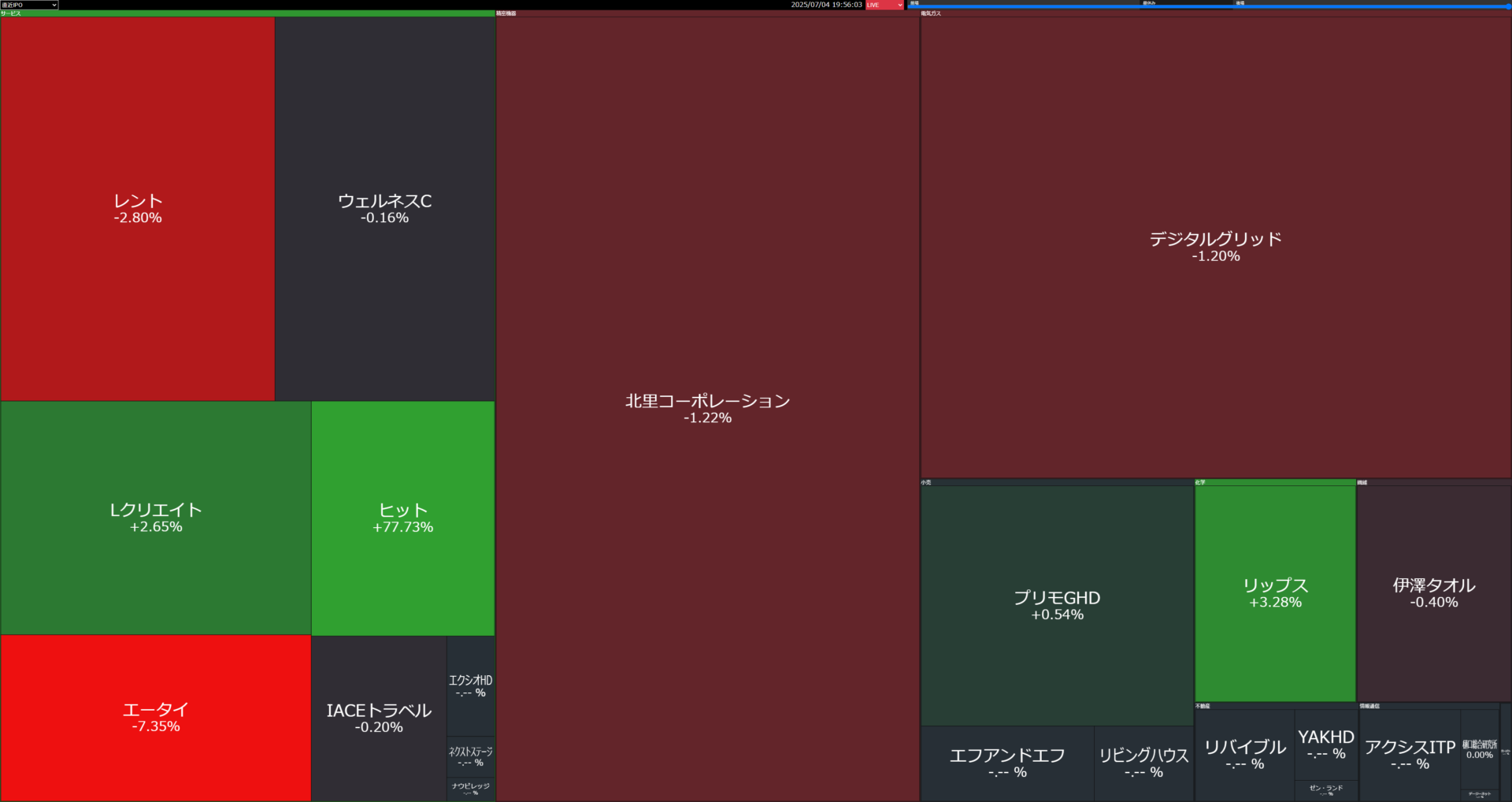Click the リバイブル tile
The width and height of the screenshot is (1512, 802).
(1245, 755)
